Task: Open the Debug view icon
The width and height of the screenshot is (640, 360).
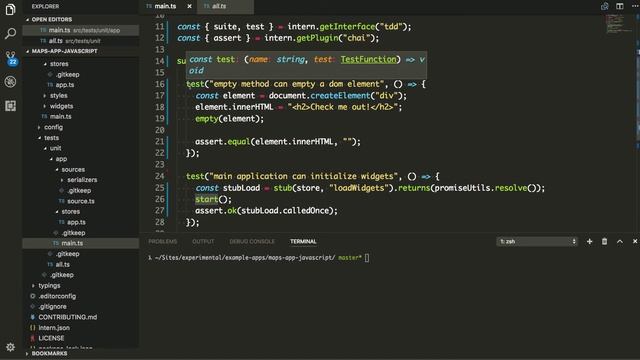Action: click(x=11, y=82)
